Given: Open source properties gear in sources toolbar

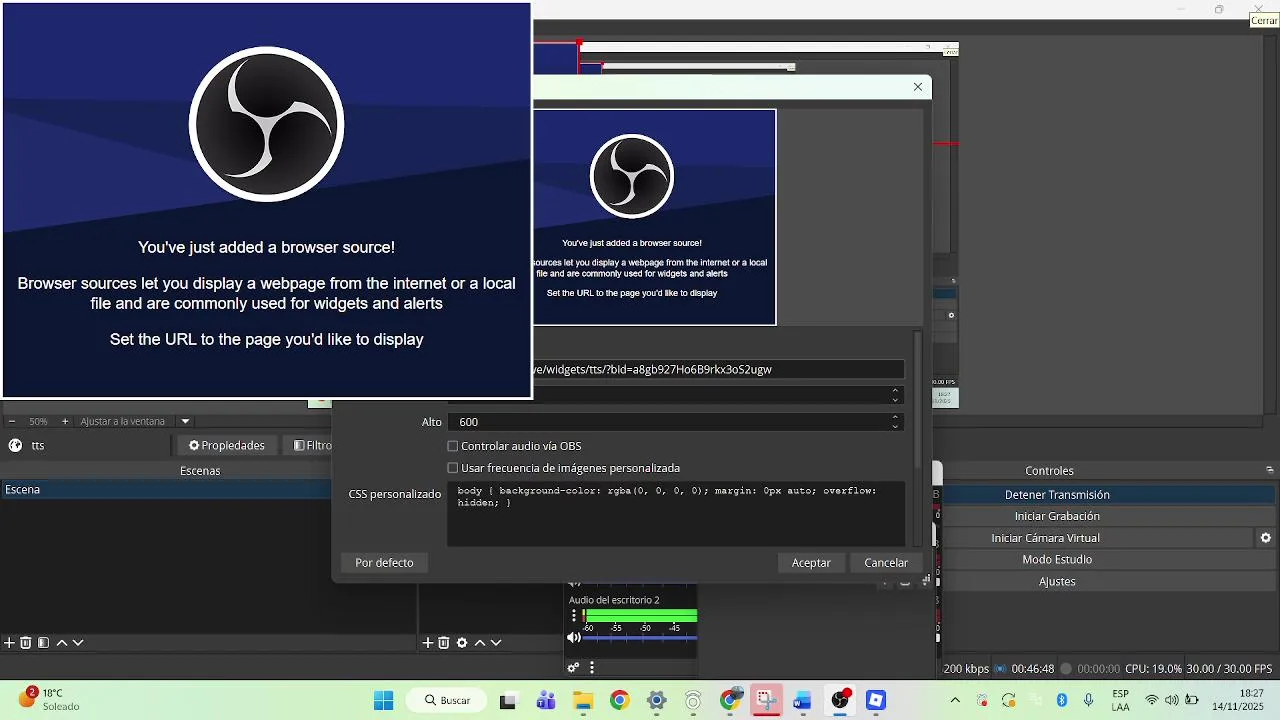Looking at the screenshot, I should [x=461, y=643].
